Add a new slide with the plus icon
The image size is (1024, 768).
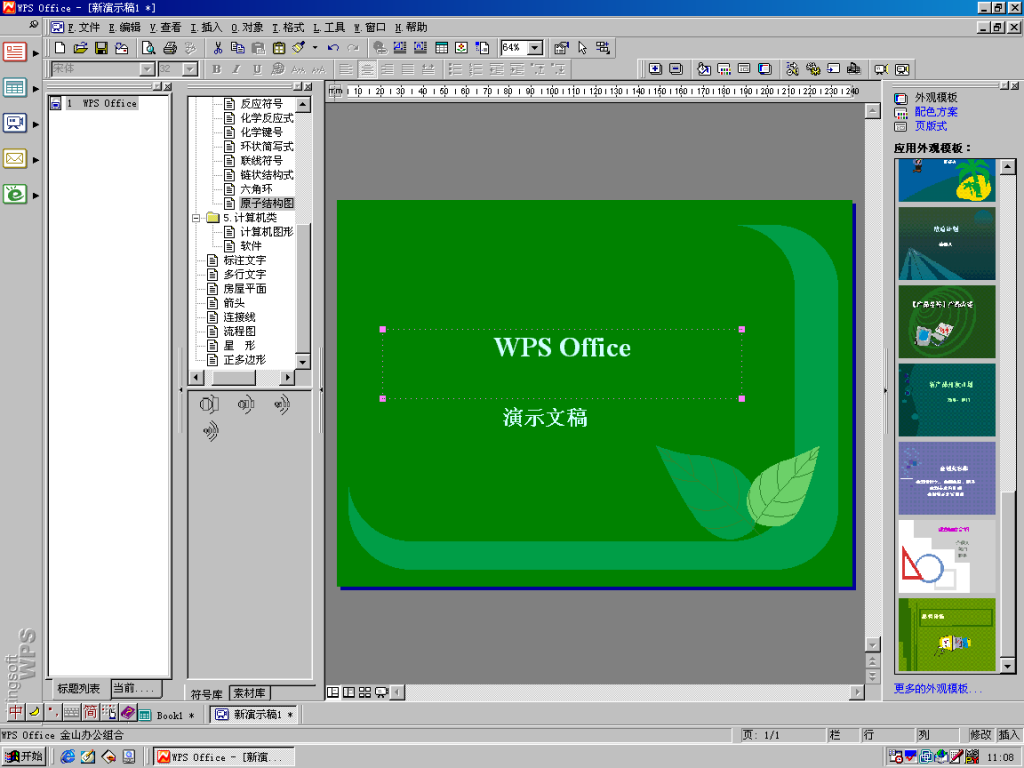[656, 69]
